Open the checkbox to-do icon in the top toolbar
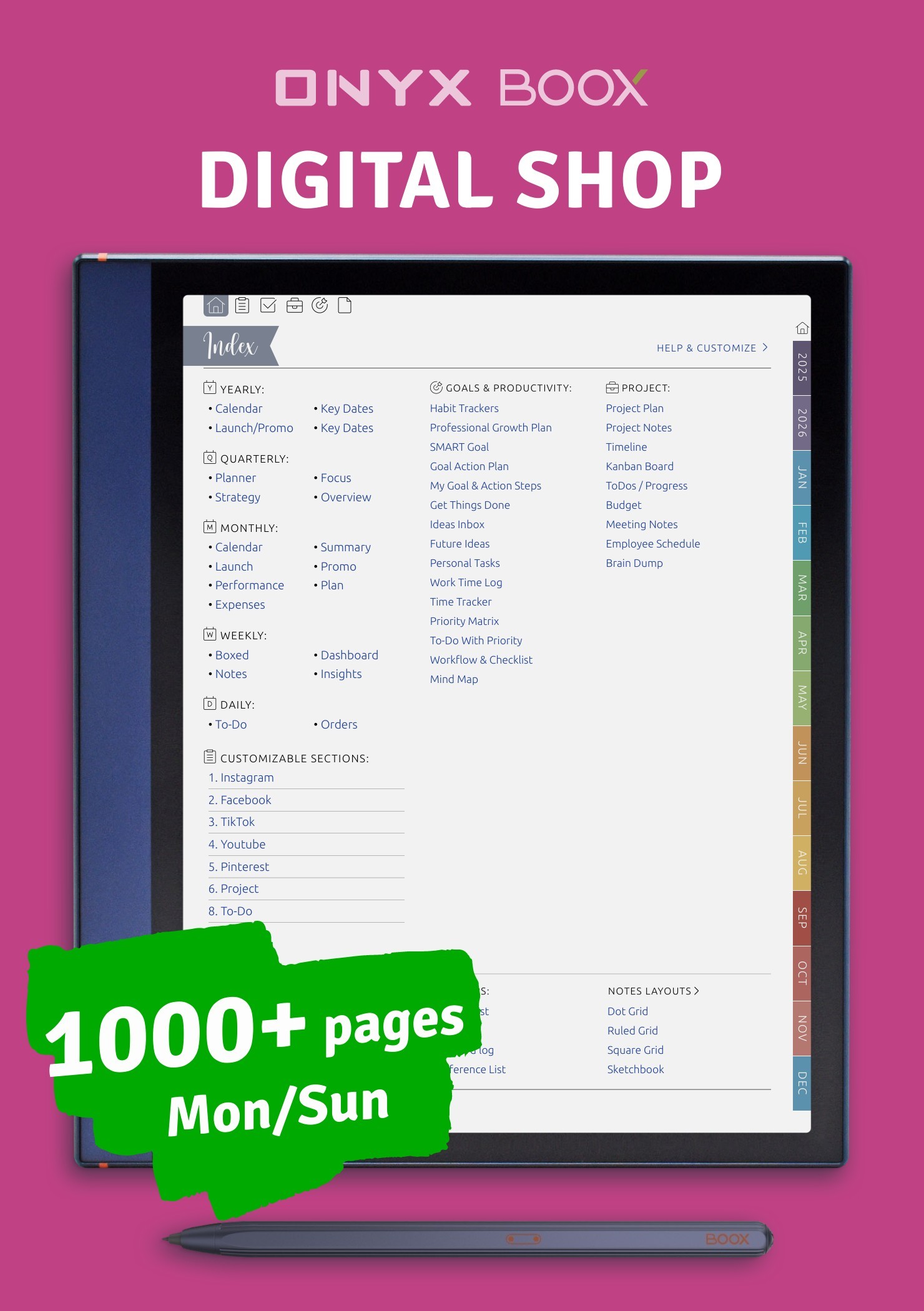Image resolution: width=924 pixels, height=1311 pixels. (268, 305)
